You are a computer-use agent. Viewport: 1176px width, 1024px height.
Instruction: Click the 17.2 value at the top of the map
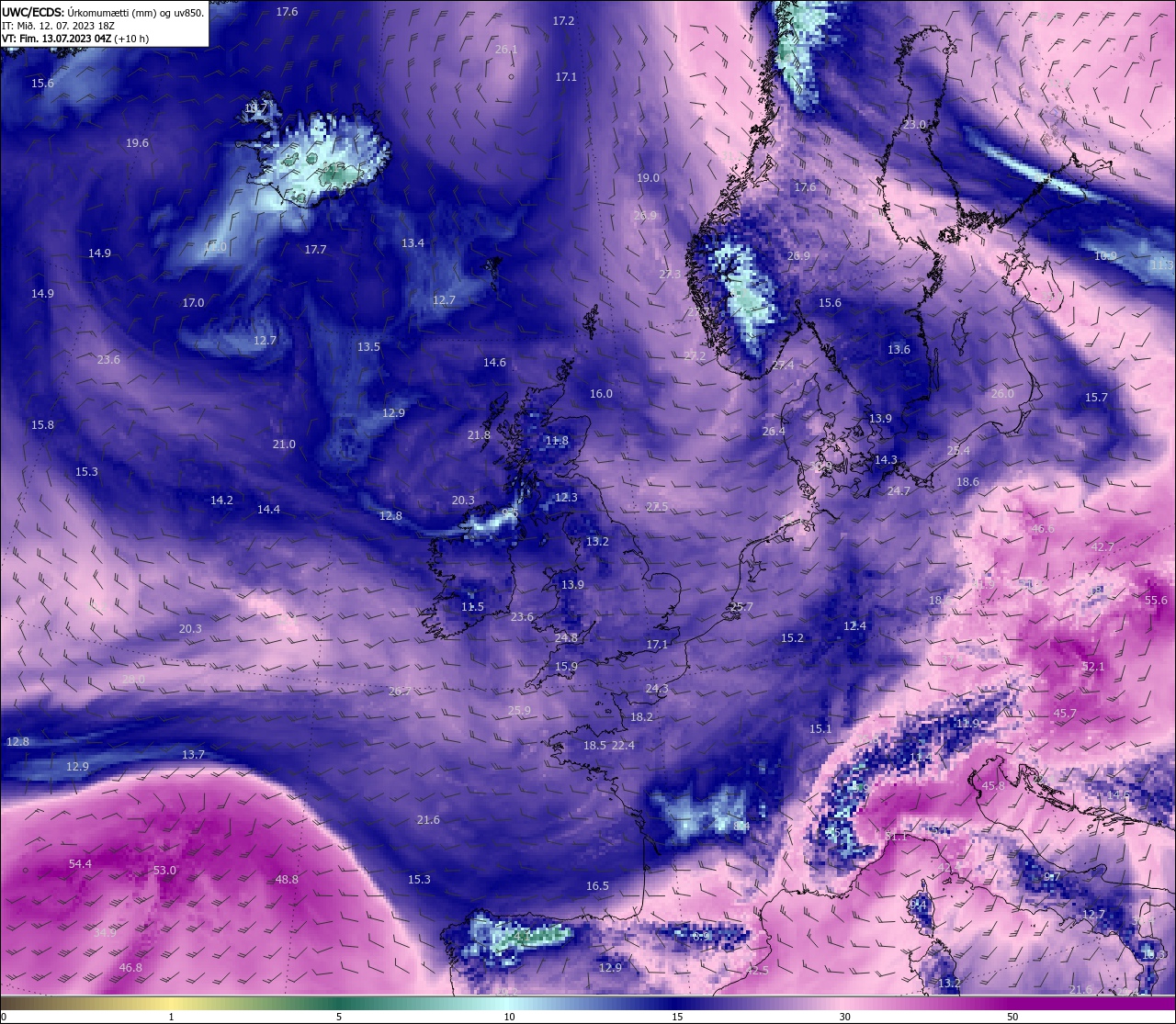click(563, 20)
